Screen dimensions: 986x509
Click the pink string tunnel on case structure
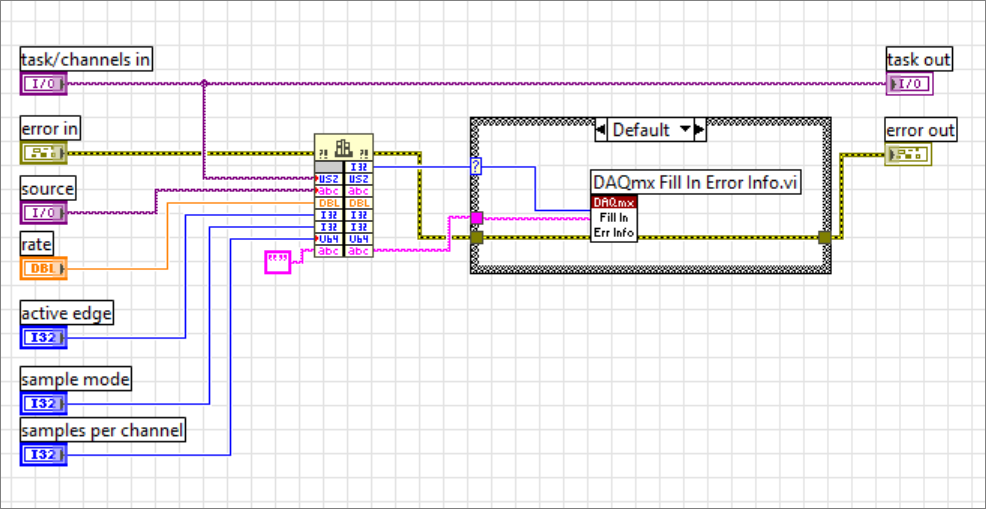click(476, 218)
